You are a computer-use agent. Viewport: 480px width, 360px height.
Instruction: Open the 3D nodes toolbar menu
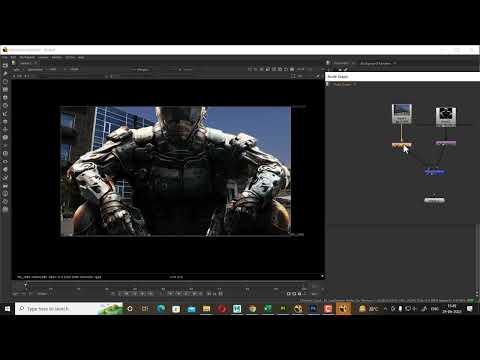coord(5,137)
